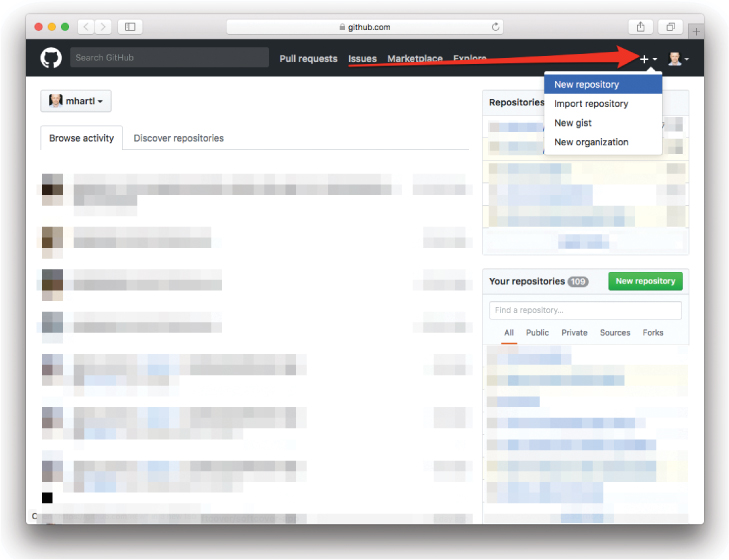Open the plus create-new dropdown
The image size is (729, 560).
coord(648,59)
